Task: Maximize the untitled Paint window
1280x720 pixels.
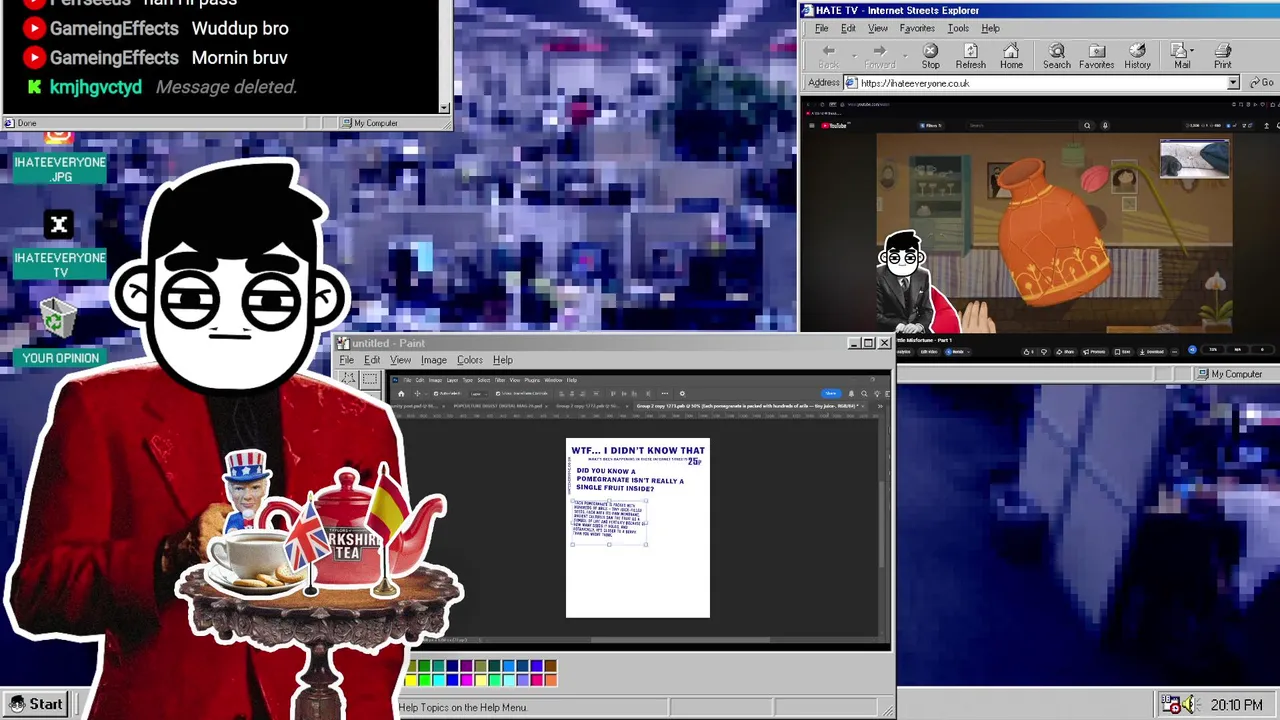Action: click(868, 343)
